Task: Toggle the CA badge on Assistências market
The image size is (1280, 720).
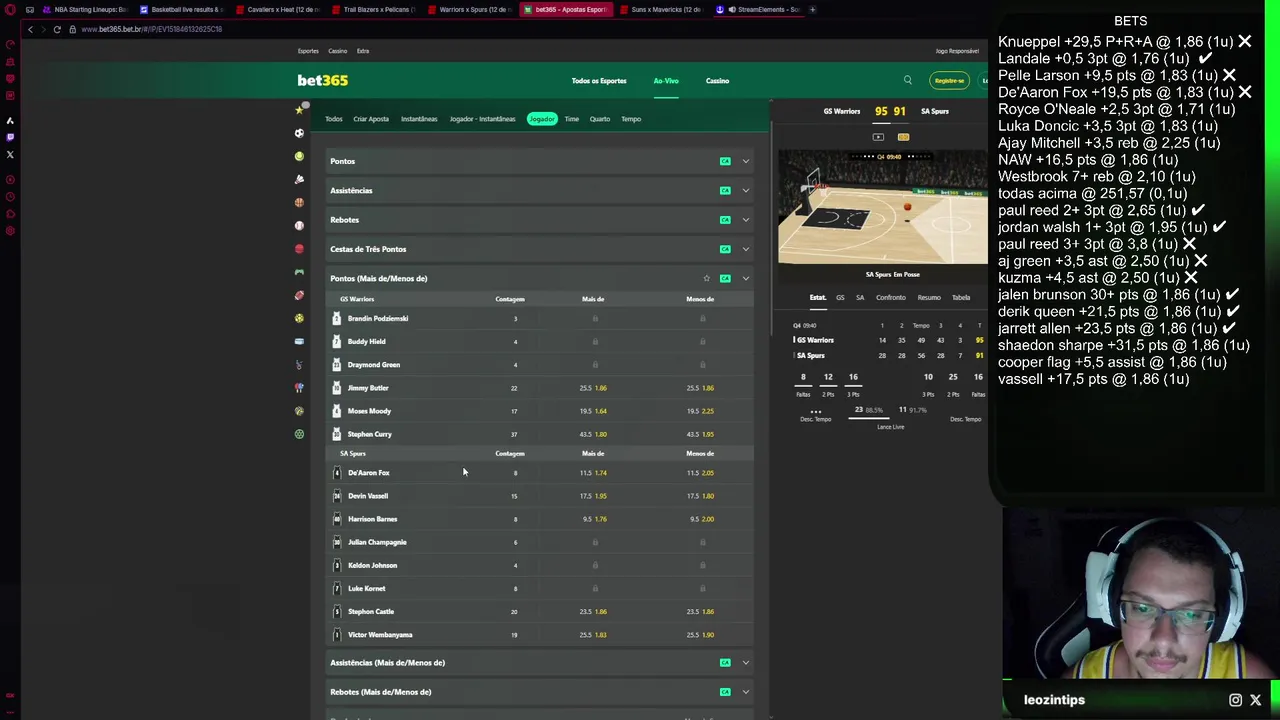Action: (725, 190)
